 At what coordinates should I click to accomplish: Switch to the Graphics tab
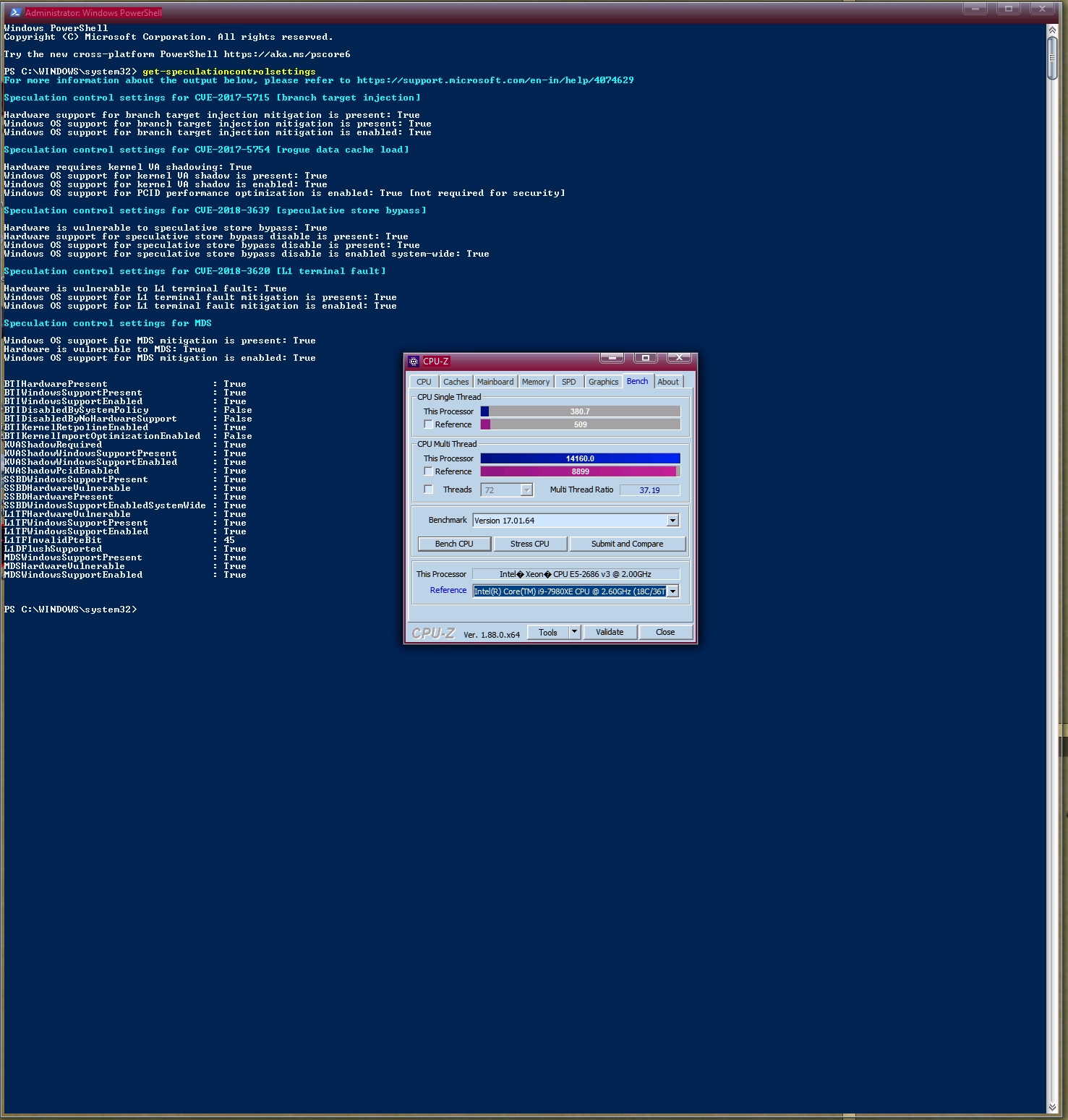pyautogui.click(x=603, y=382)
